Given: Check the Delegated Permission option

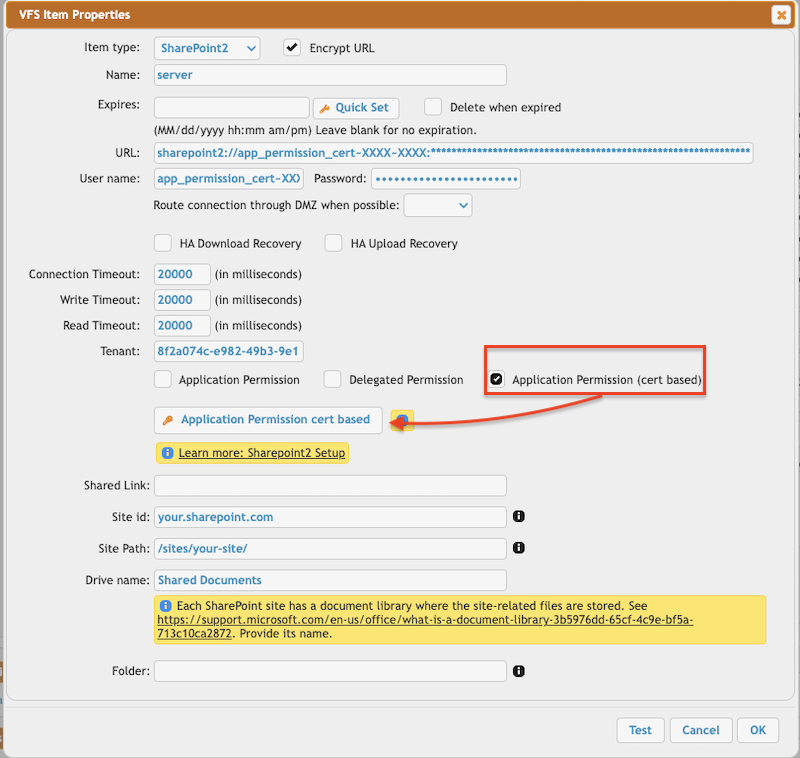Looking at the screenshot, I should [333, 380].
